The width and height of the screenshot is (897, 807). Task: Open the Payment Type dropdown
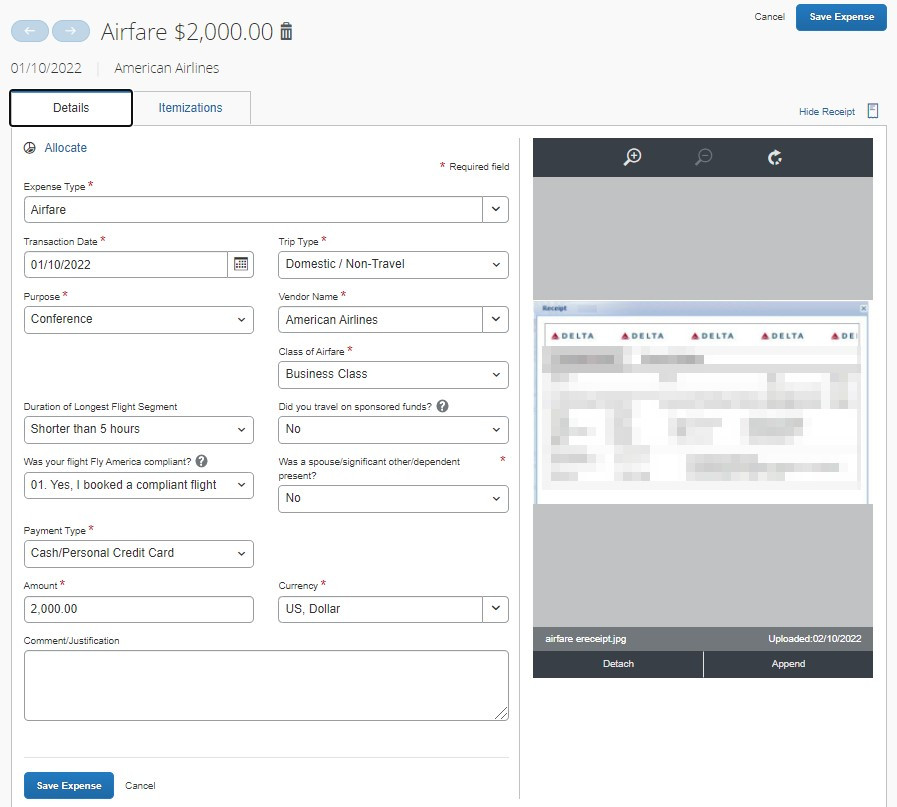[138, 553]
